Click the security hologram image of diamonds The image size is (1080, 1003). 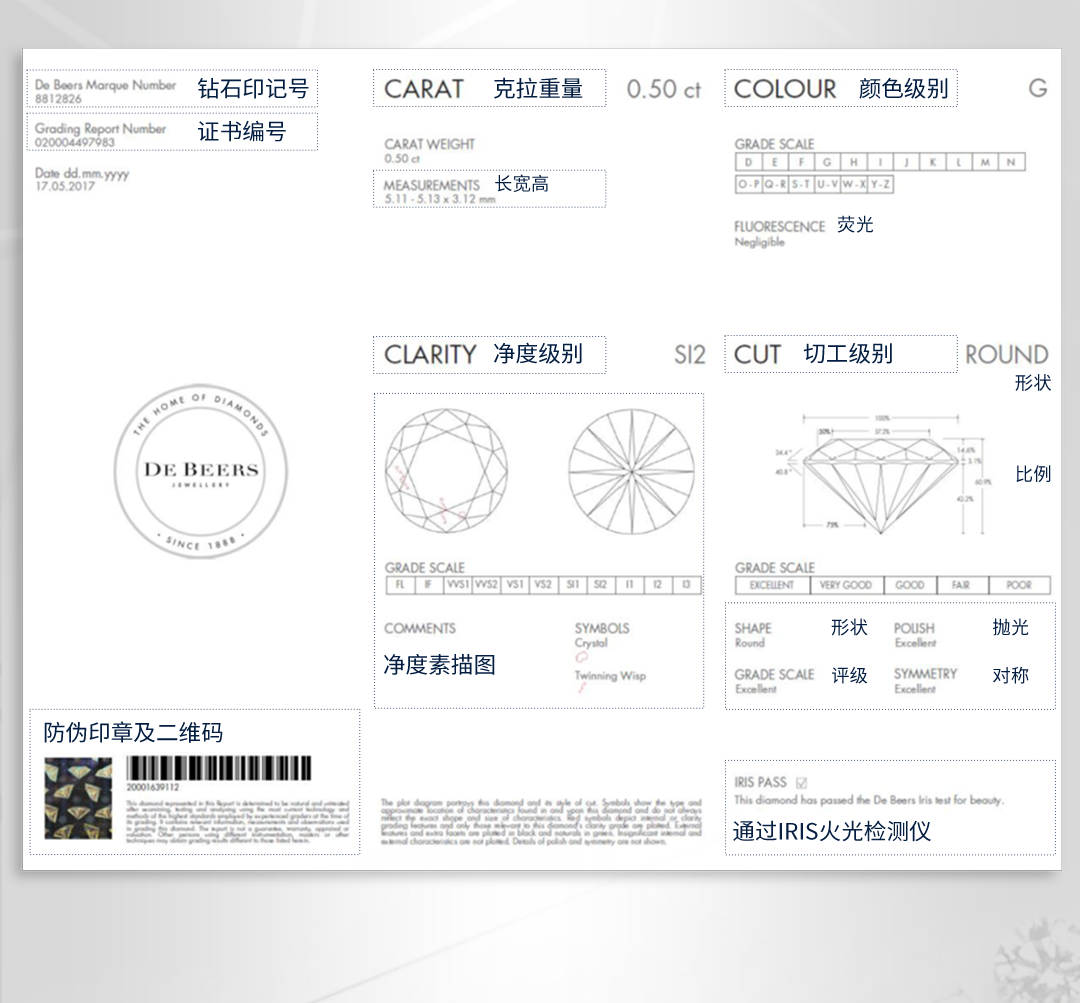[78, 798]
